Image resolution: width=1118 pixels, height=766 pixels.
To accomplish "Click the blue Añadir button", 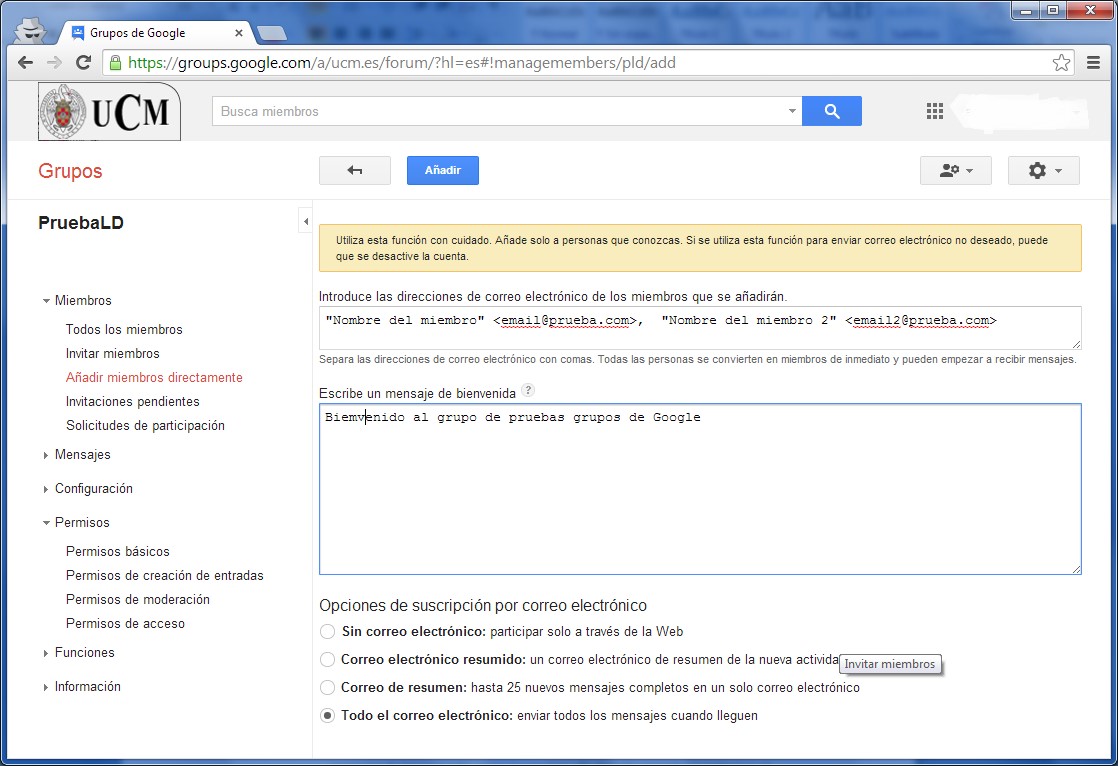I will [443, 170].
